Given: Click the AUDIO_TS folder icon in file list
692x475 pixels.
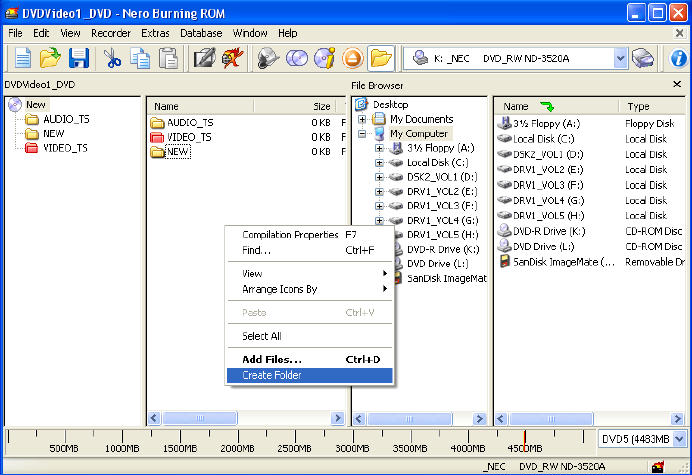Looking at the screenshot, I should 157,122.
